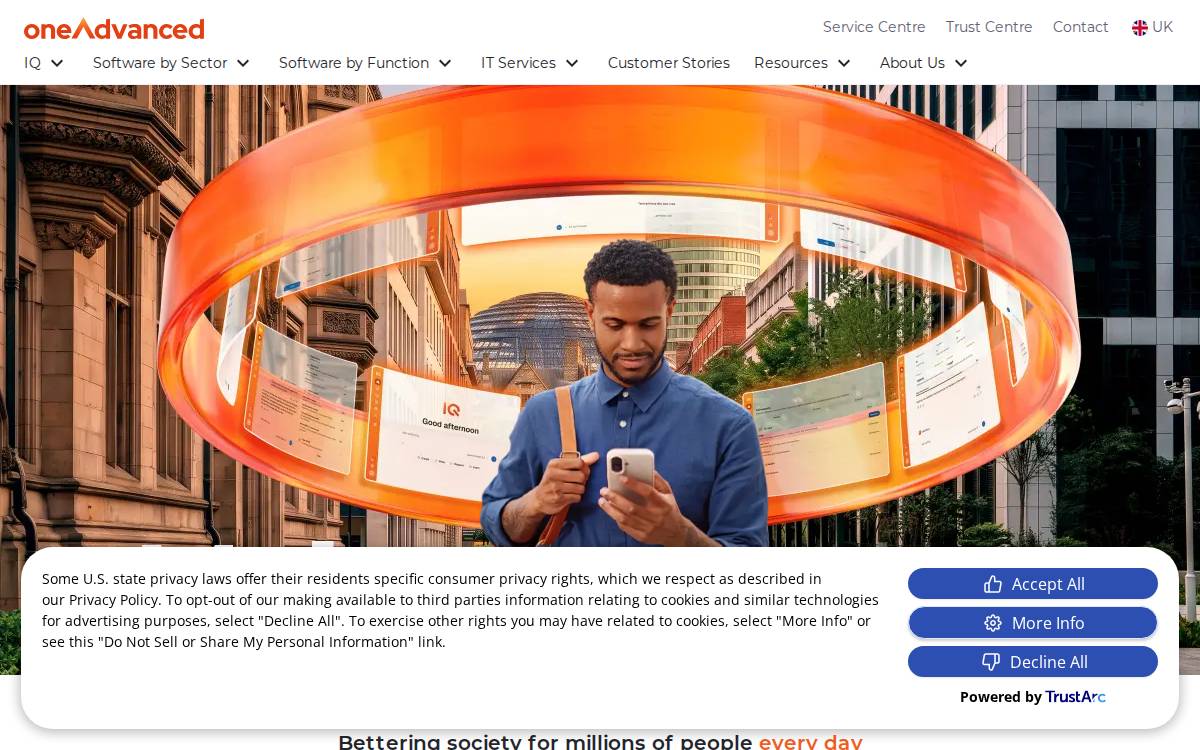Screen dimensions: 1200x750
Task: Click the 'Some U.S. state privacy laws' text
Action: pos(460,610)
